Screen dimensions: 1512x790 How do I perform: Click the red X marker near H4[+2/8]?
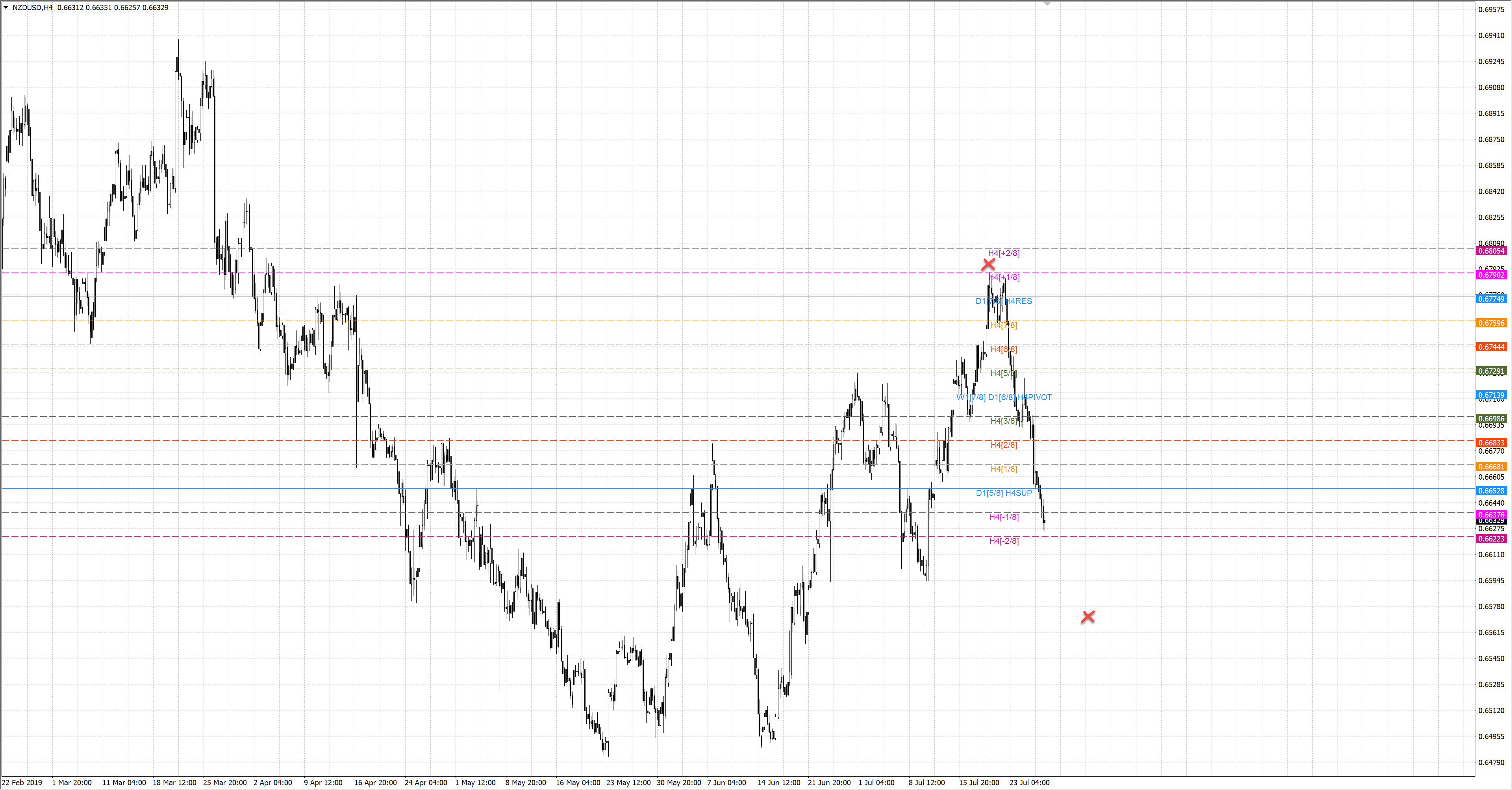point(988,265)
